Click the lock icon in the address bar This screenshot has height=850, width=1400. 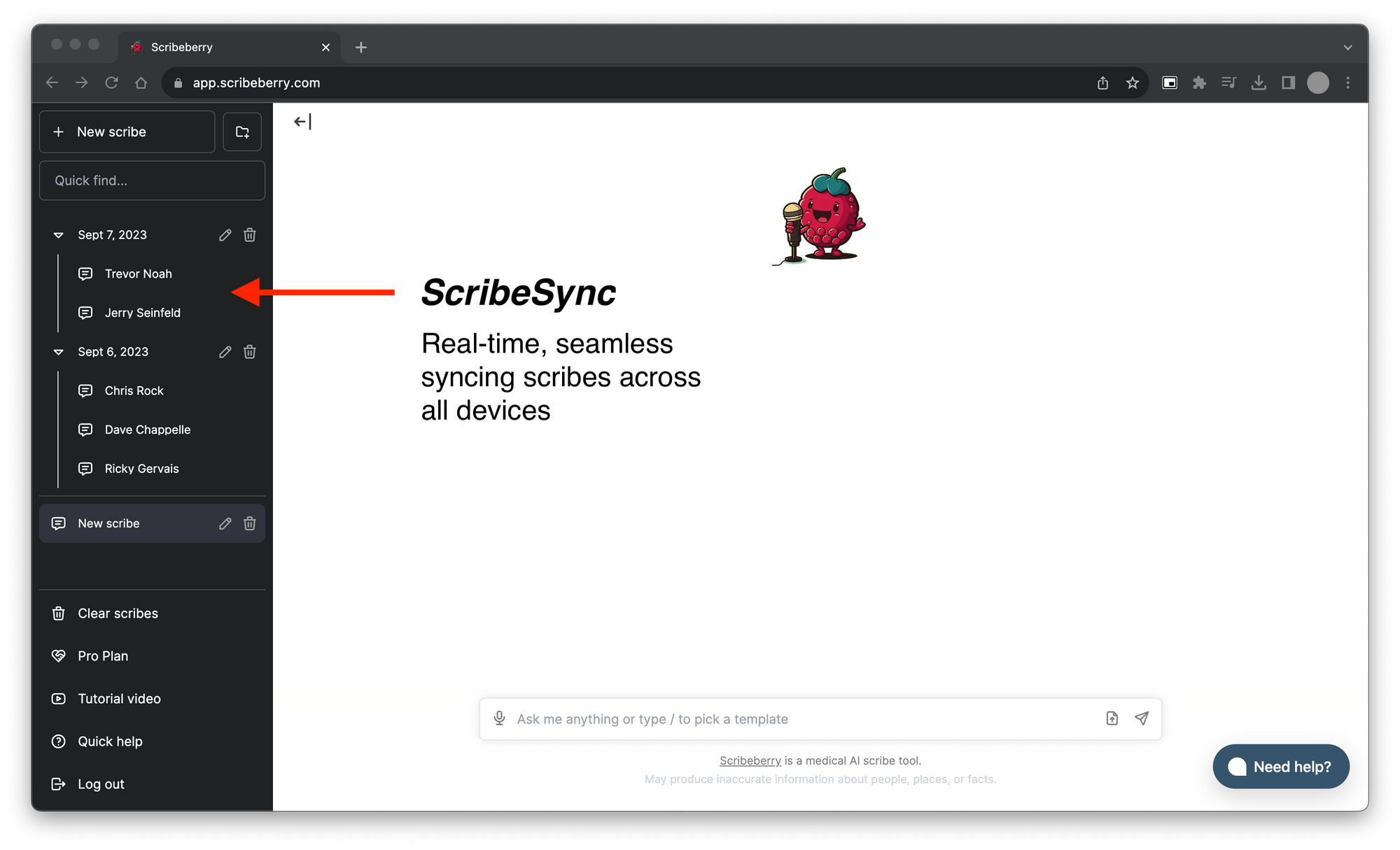pyautogui.click(x=178, y=83)
